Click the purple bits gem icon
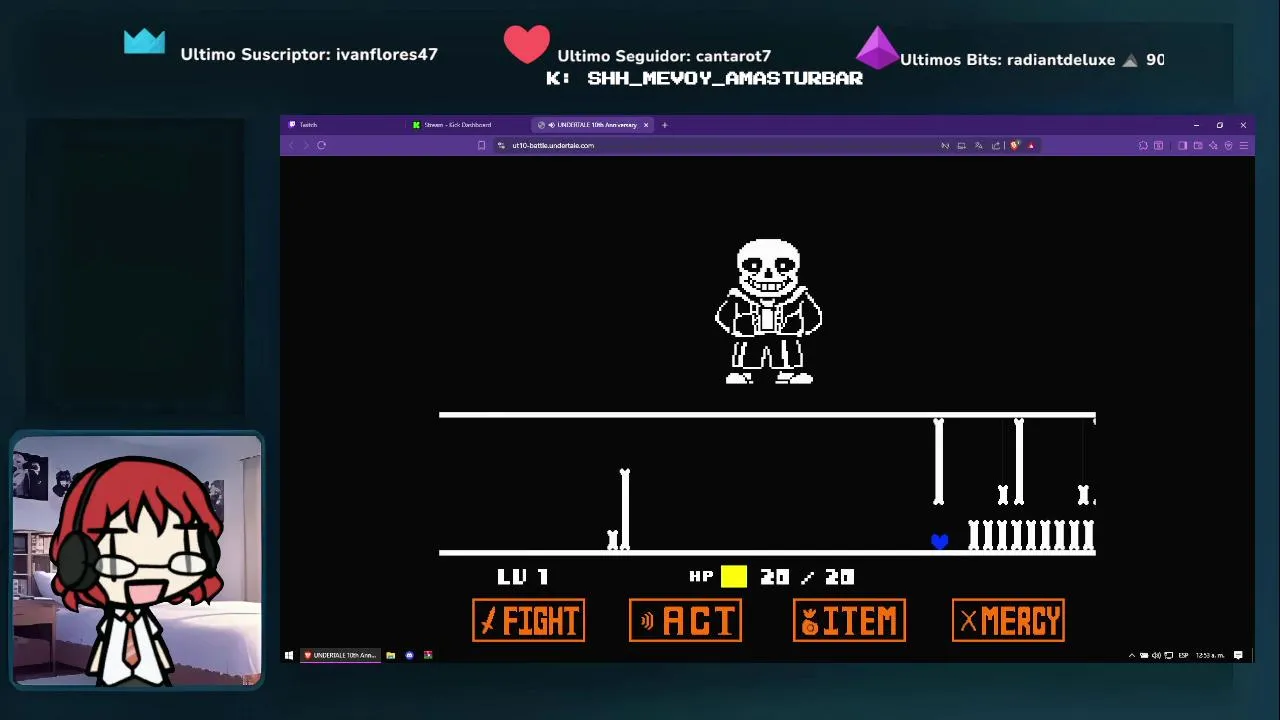This screenshot has height=720, width=1280. [878, 48]
